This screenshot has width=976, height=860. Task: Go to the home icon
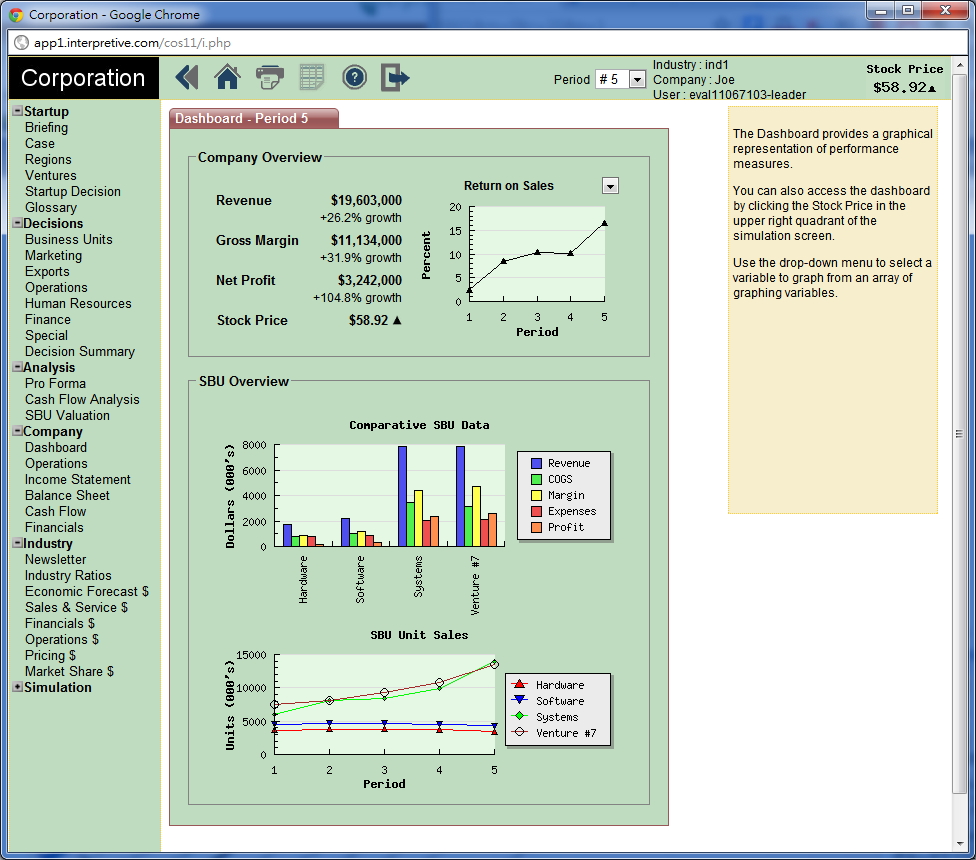point(228,78)
